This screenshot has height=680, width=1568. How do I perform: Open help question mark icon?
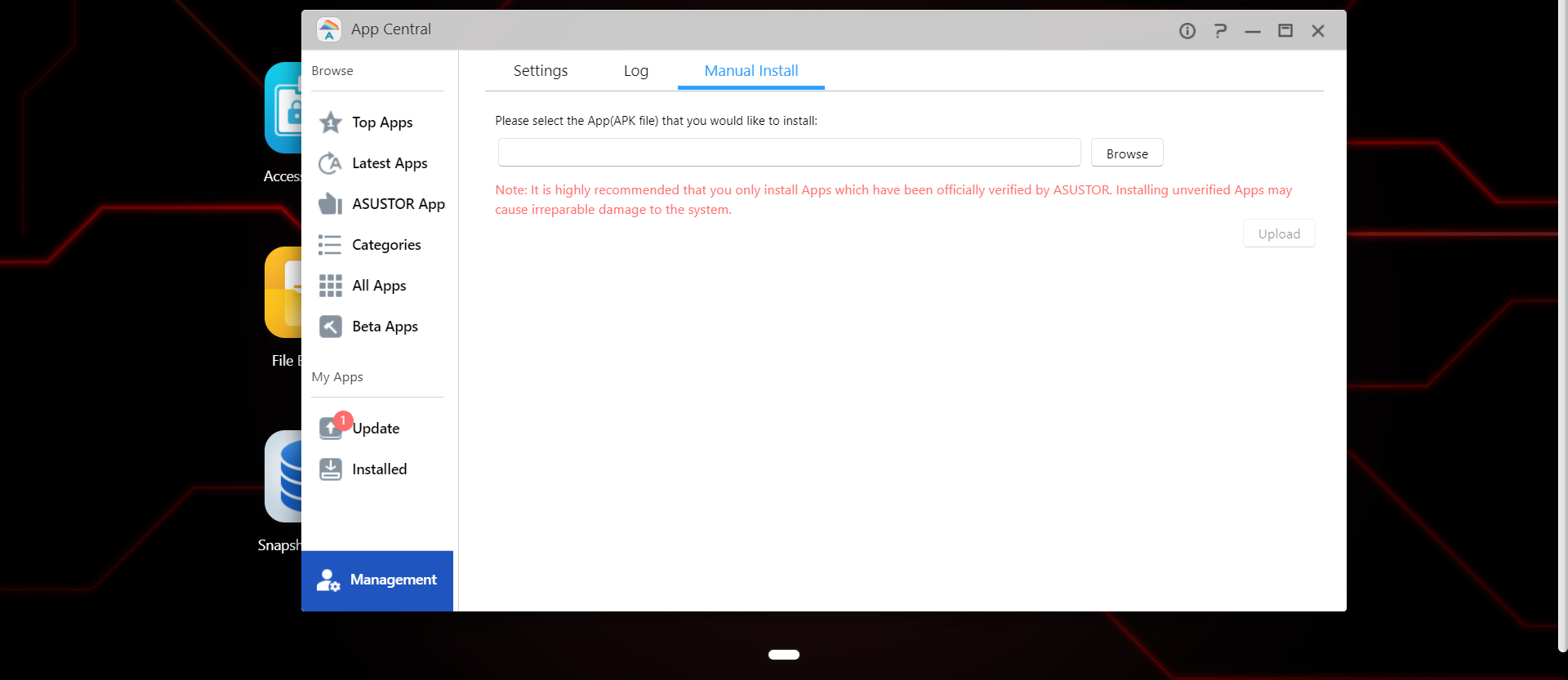click(1220, 31)
